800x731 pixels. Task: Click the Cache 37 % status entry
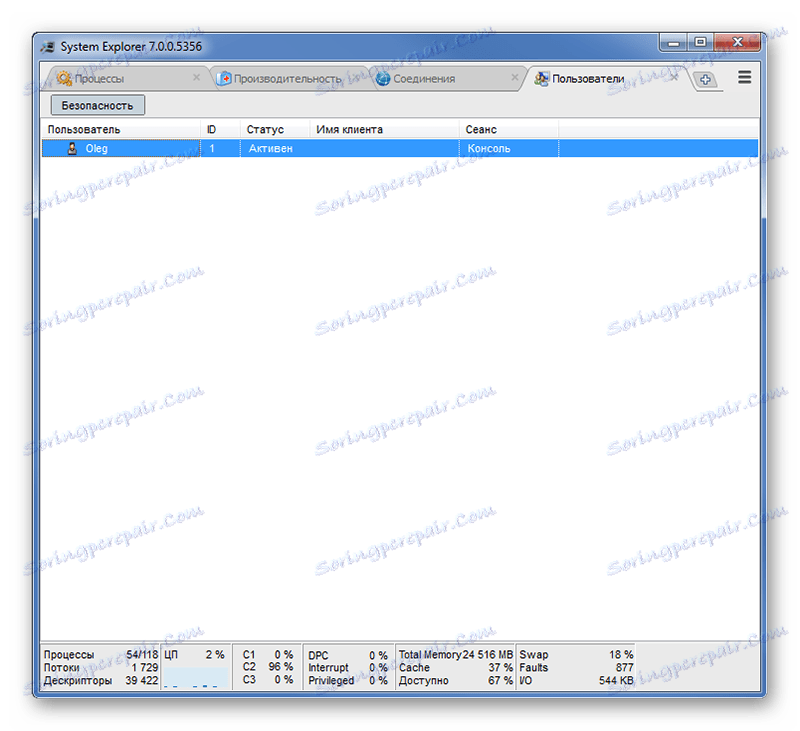click(455, 667)
